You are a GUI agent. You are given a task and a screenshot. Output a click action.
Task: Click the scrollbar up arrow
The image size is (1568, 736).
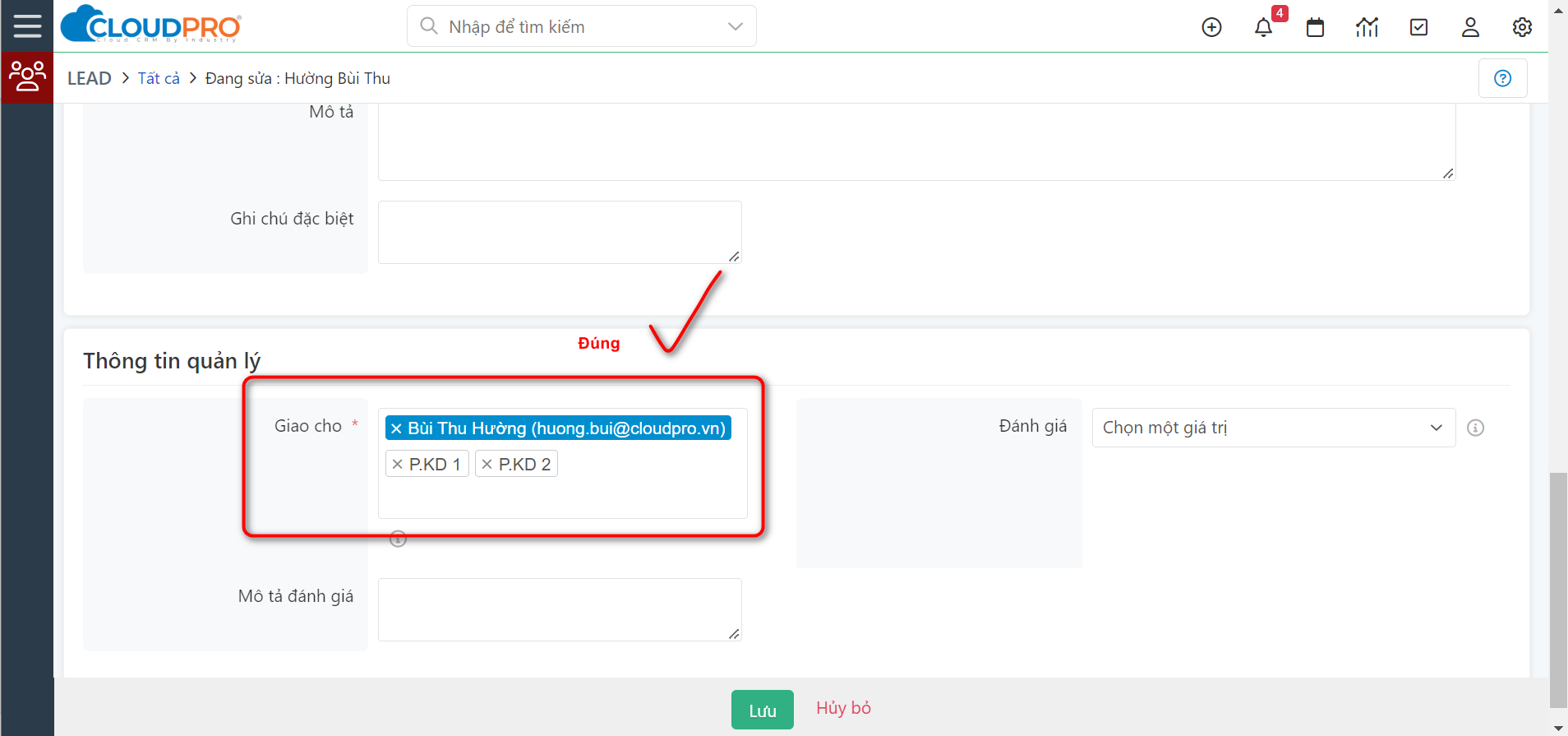pos(1557,10)
